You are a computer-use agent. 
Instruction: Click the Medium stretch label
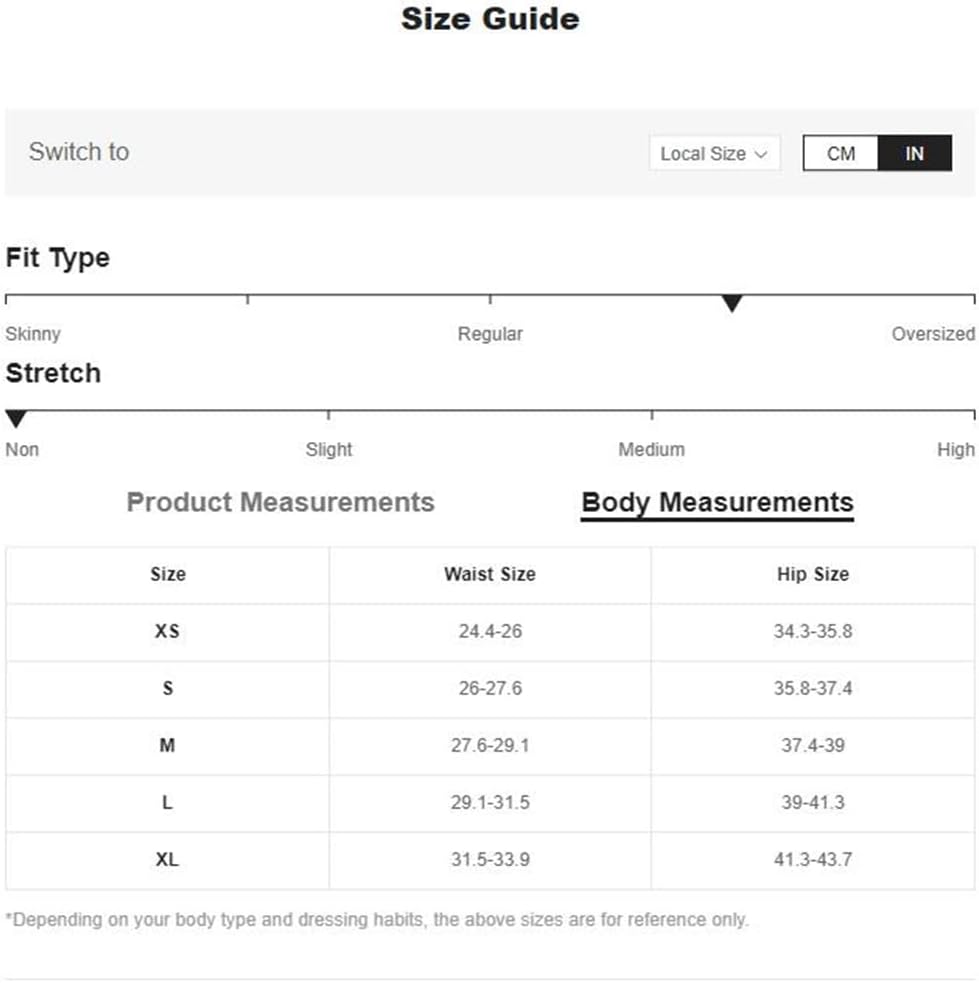point(651,449)
